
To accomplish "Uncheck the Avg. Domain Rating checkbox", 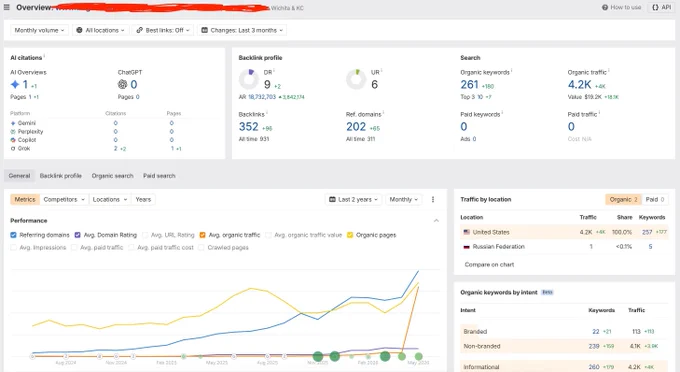I will coord(78,235).
